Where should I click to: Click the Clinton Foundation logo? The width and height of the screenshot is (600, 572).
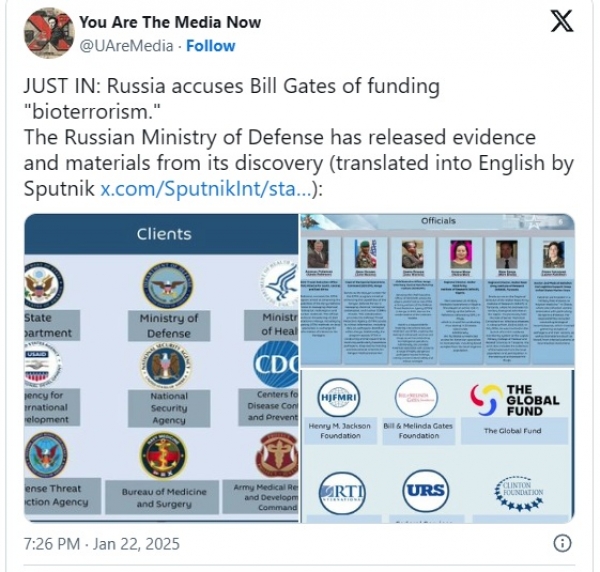(519, 494)
